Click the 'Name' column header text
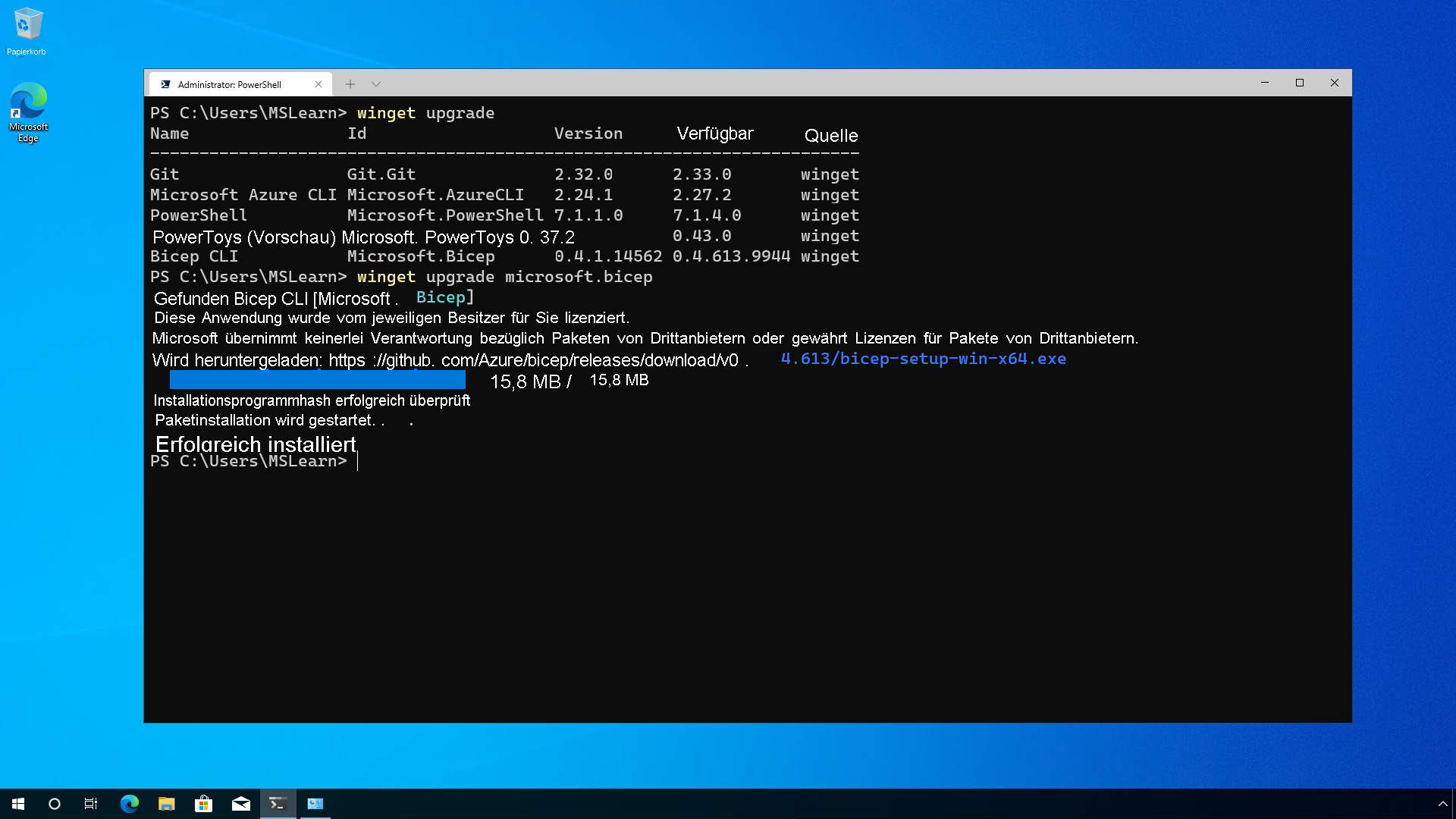This screenshot has height=819, width=1456. pyautogui.click(x=169, y=133)
